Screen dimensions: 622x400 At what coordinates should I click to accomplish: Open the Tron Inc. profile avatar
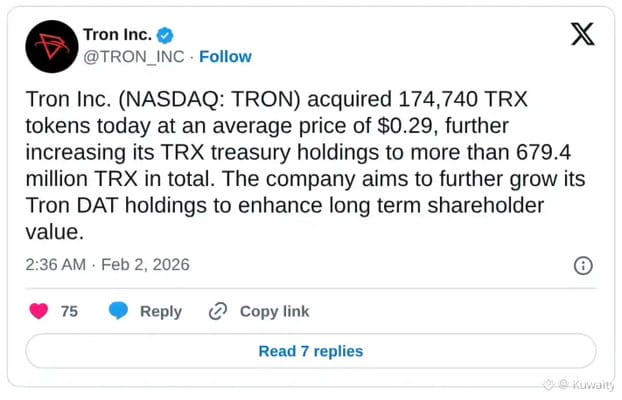[52, 46]
